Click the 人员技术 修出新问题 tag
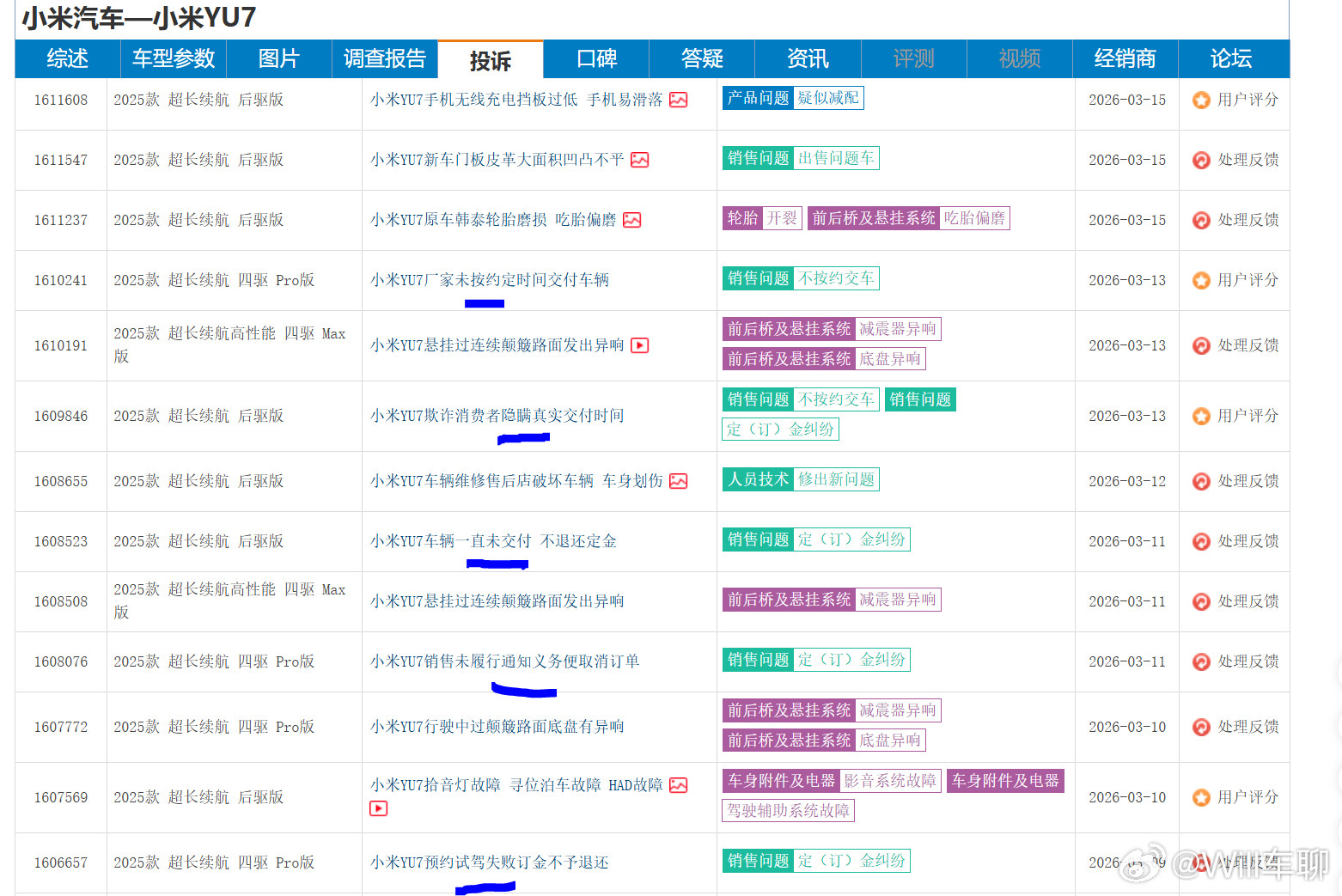 pos(801,479)
